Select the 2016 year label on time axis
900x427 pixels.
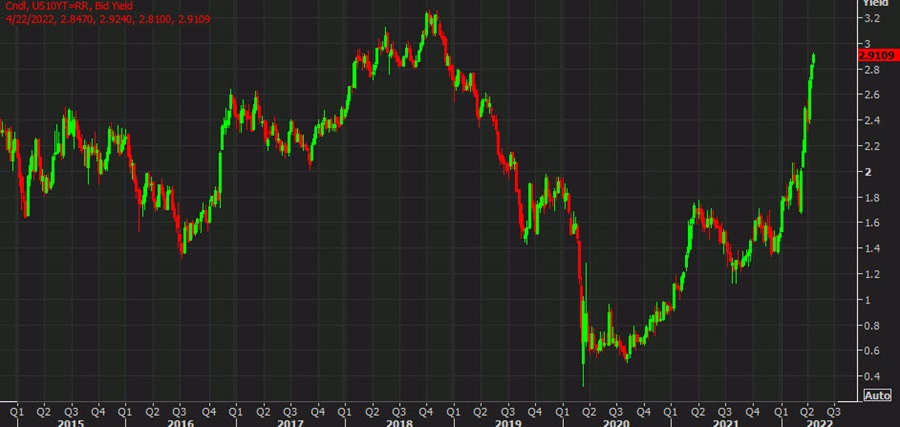click(x=165, y=421)
